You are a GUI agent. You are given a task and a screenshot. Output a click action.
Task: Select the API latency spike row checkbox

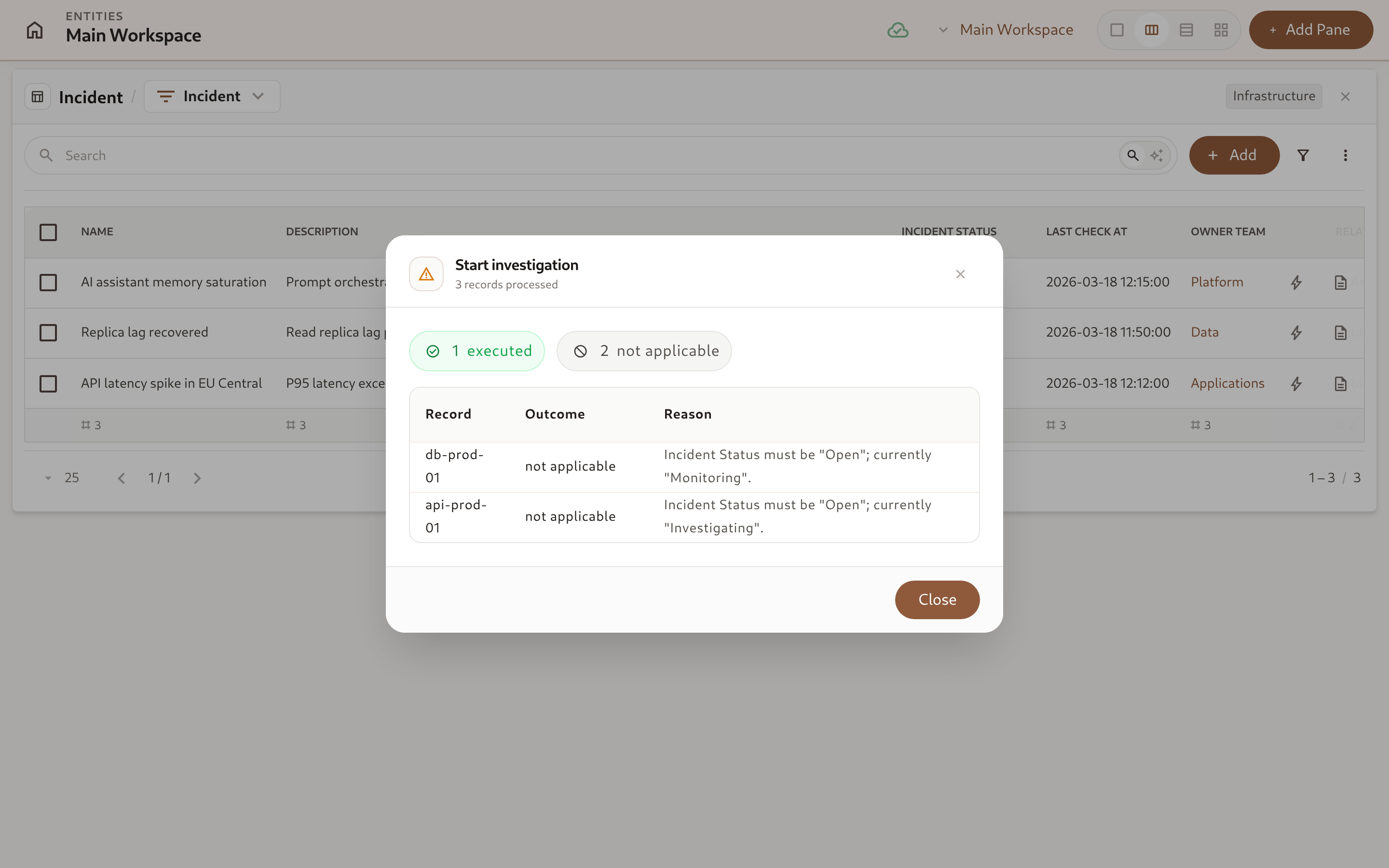point(48,383)
